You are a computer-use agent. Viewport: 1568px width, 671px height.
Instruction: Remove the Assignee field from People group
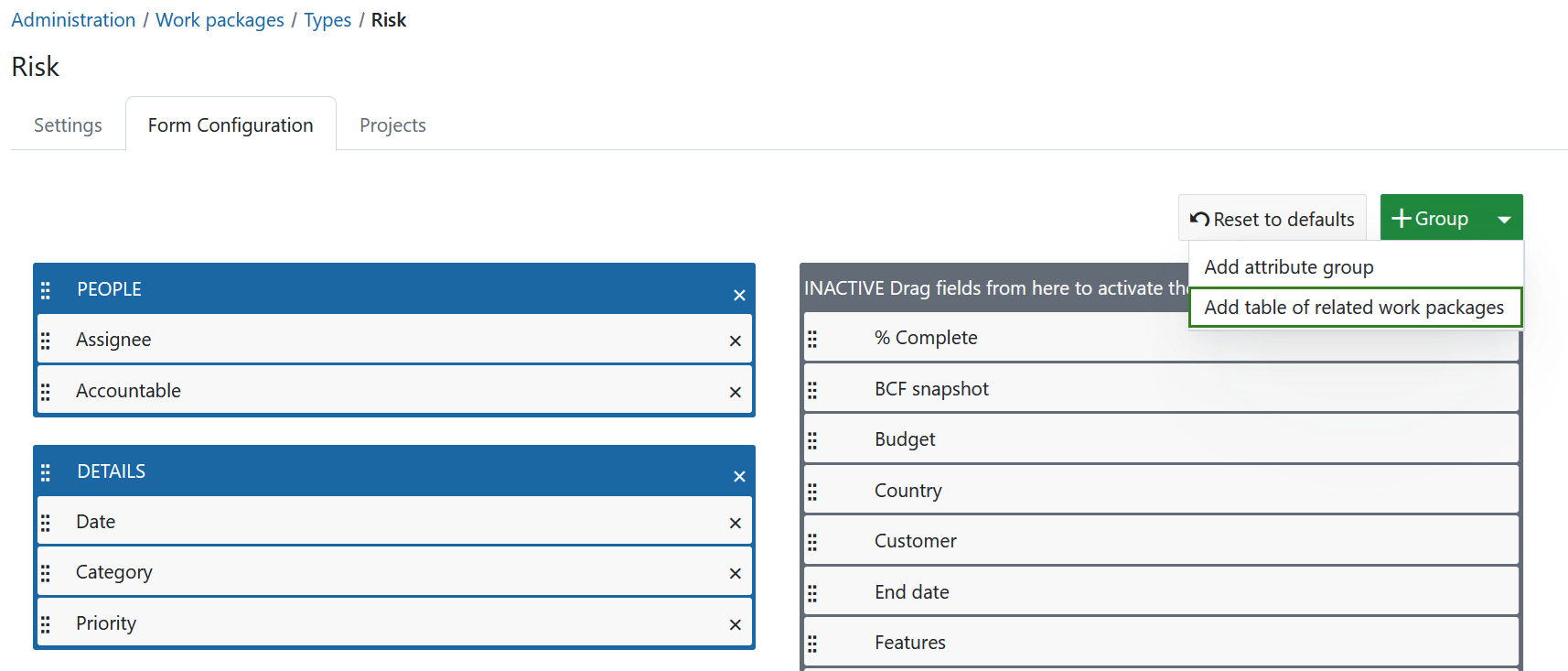click(735, 341)
